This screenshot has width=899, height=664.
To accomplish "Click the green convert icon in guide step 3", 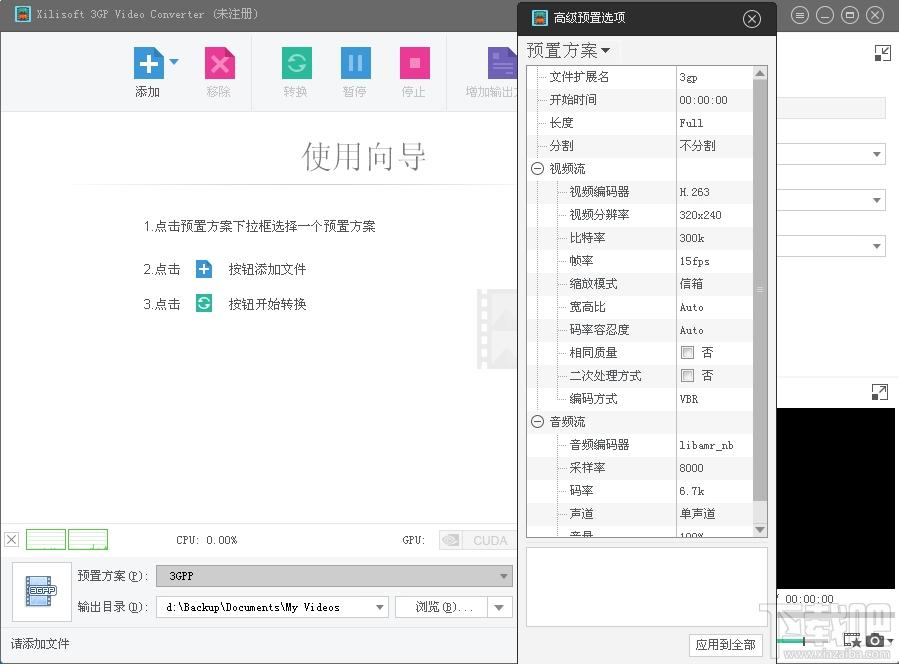I will [204, 303].
